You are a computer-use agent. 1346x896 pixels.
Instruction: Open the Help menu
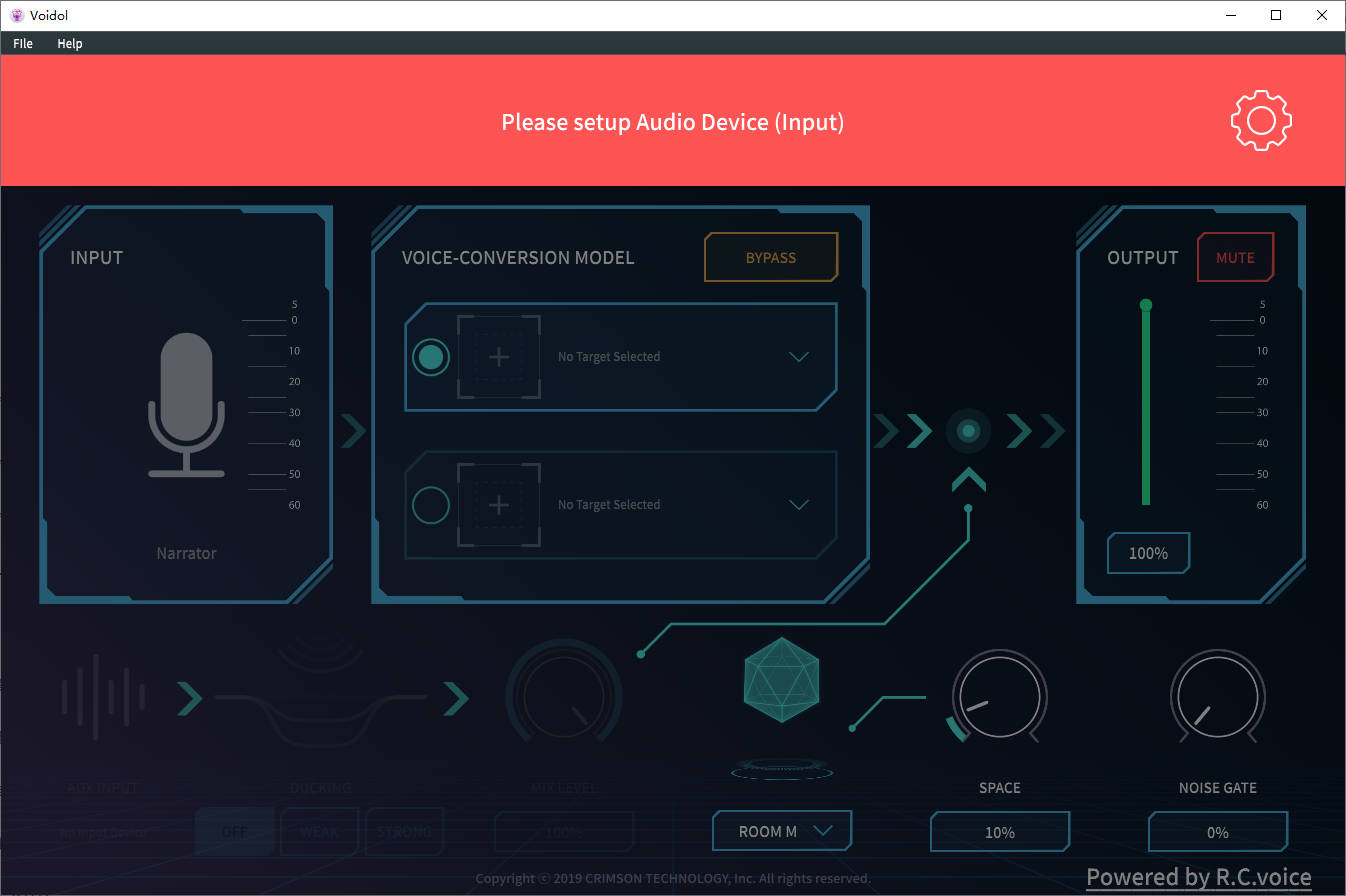point(70,43)
